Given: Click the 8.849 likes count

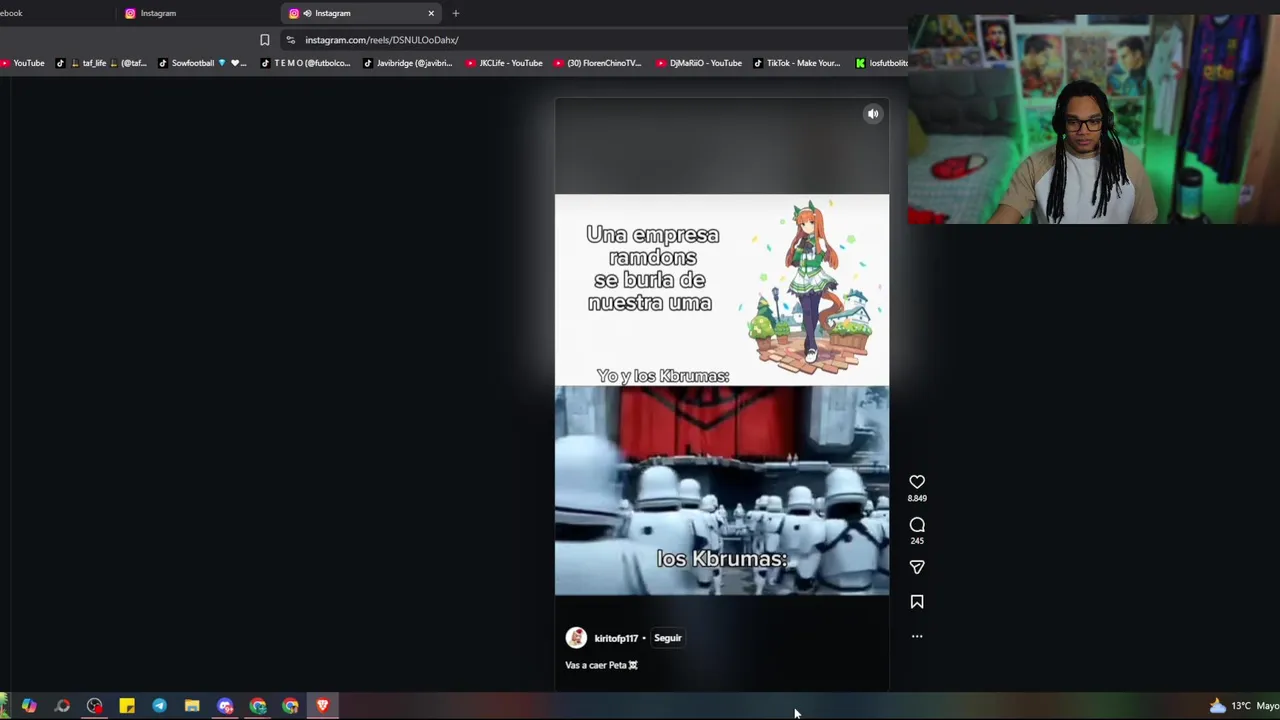Looking at the screenshot, I should tap(917, 498).
